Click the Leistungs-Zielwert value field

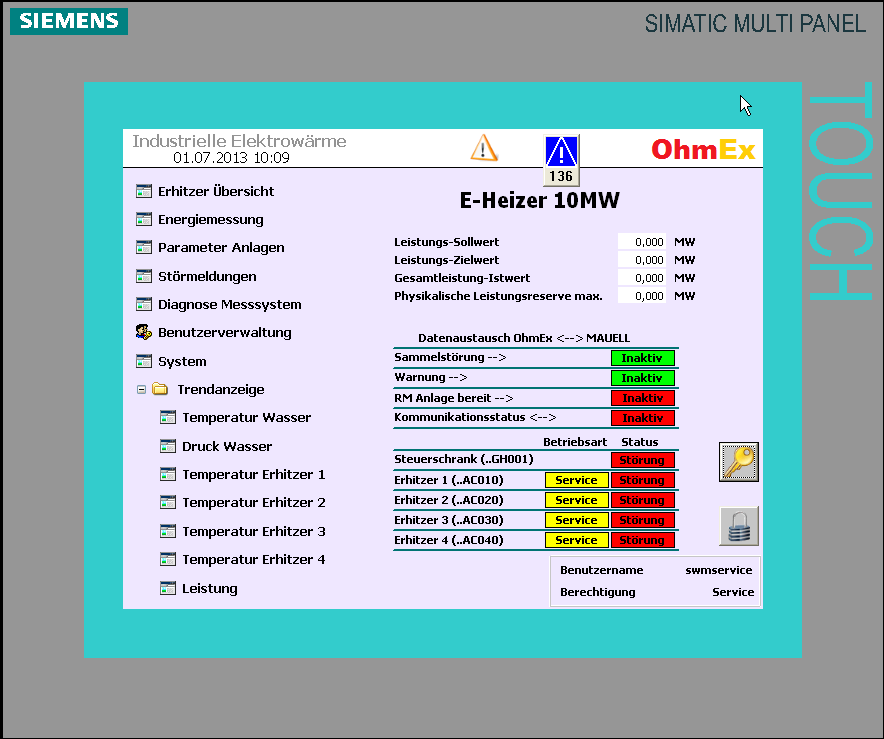click(642, 260)
